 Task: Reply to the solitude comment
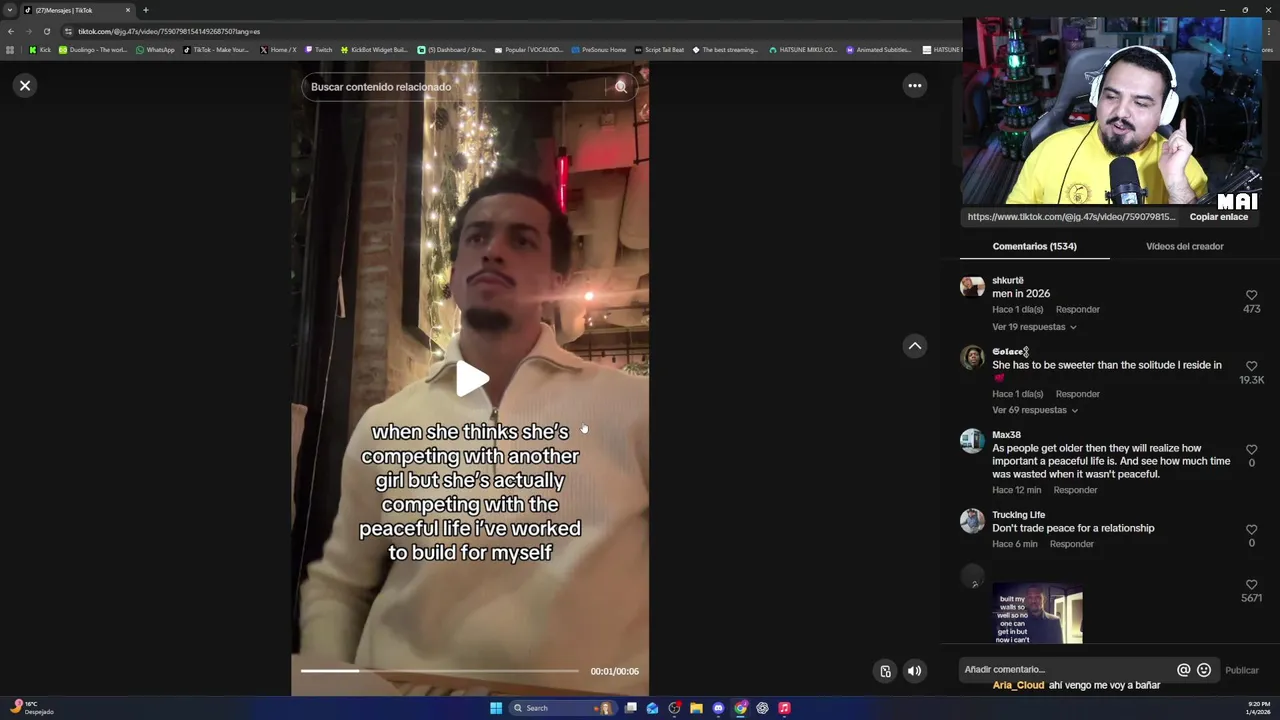click(1077, 394)
